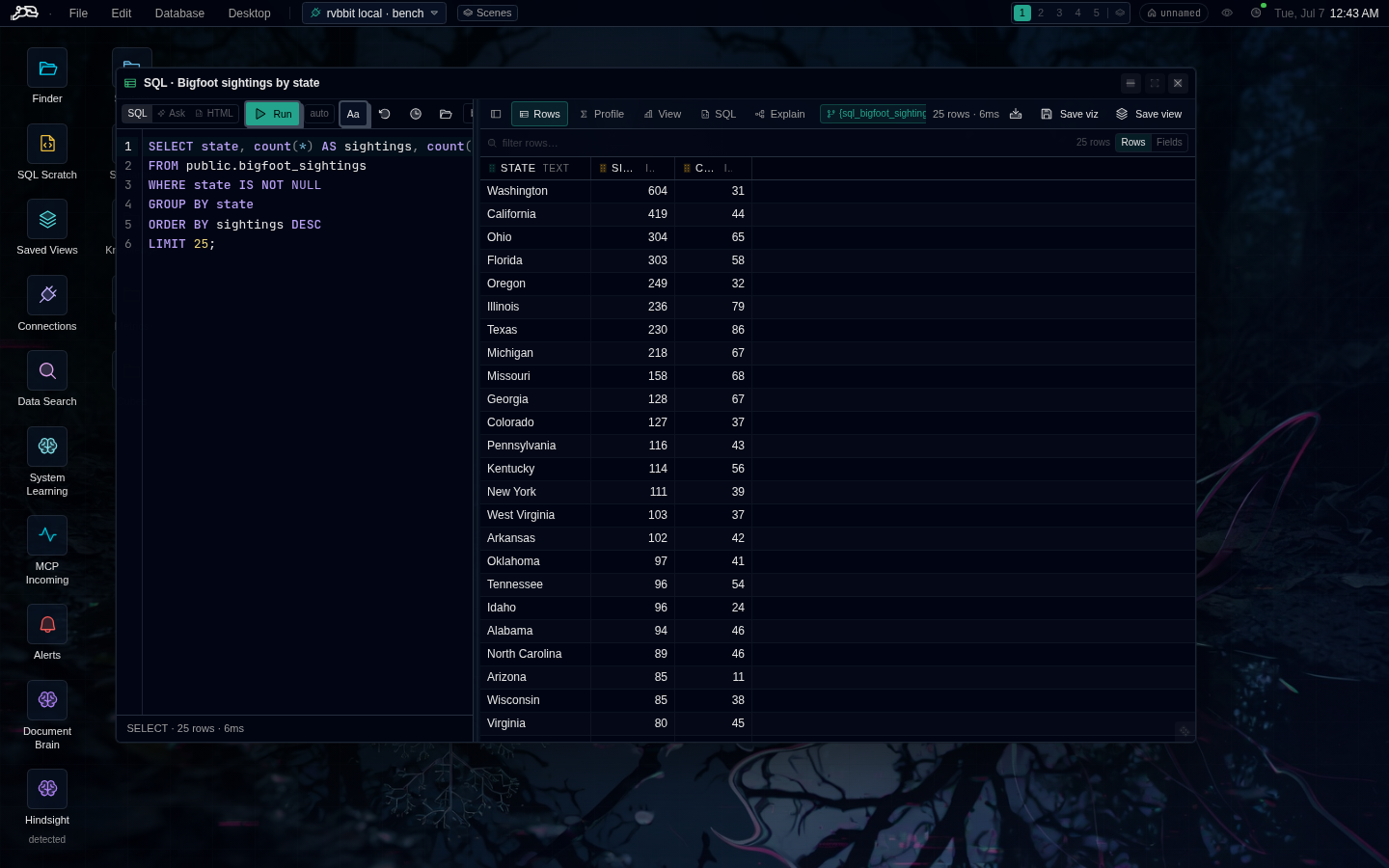Launch Data Search from the sidebar
Viewport: 1389px width, 868px height.
[x=47, y=370]
